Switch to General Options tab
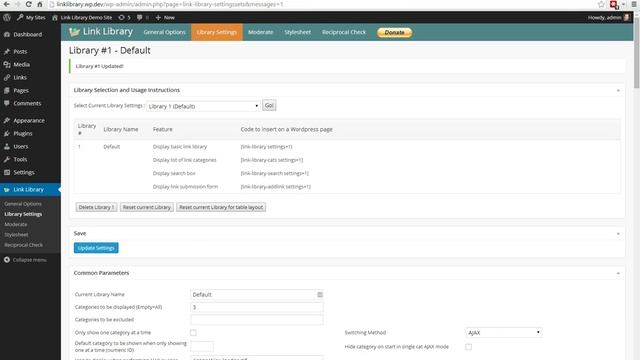The image size is (640, 360). [x=164, y=32]
